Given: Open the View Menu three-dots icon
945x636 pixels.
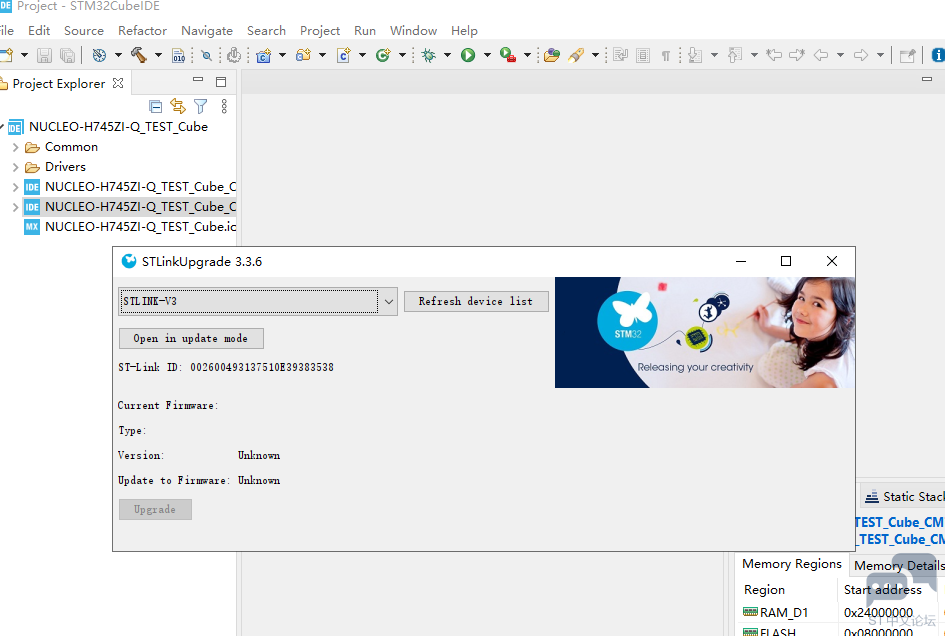Looking at the screenshot, I should 224,106.
